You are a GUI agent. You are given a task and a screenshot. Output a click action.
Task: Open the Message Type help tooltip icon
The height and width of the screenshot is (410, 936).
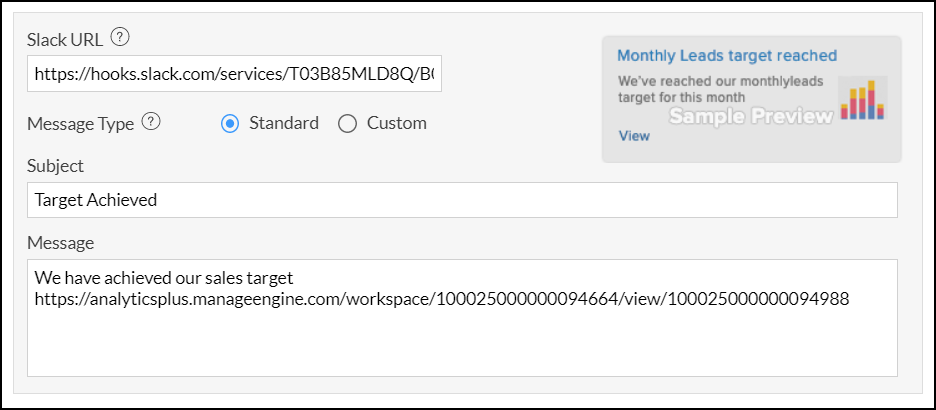(x=151, y=123)
